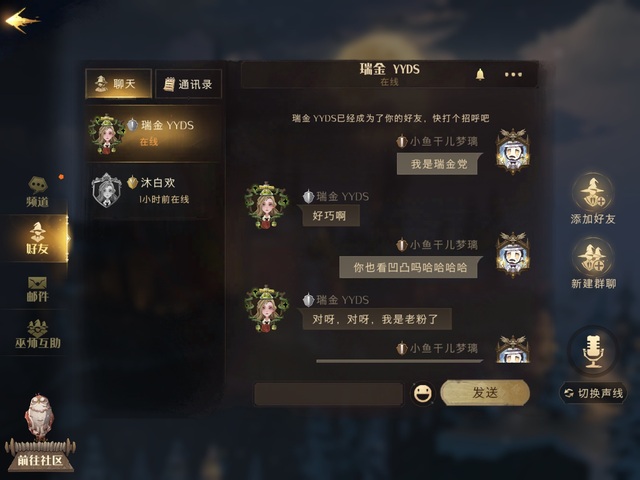Toggle 切换声线 voice switch
This screenshot has height=480, width=640.
[593, 393]
